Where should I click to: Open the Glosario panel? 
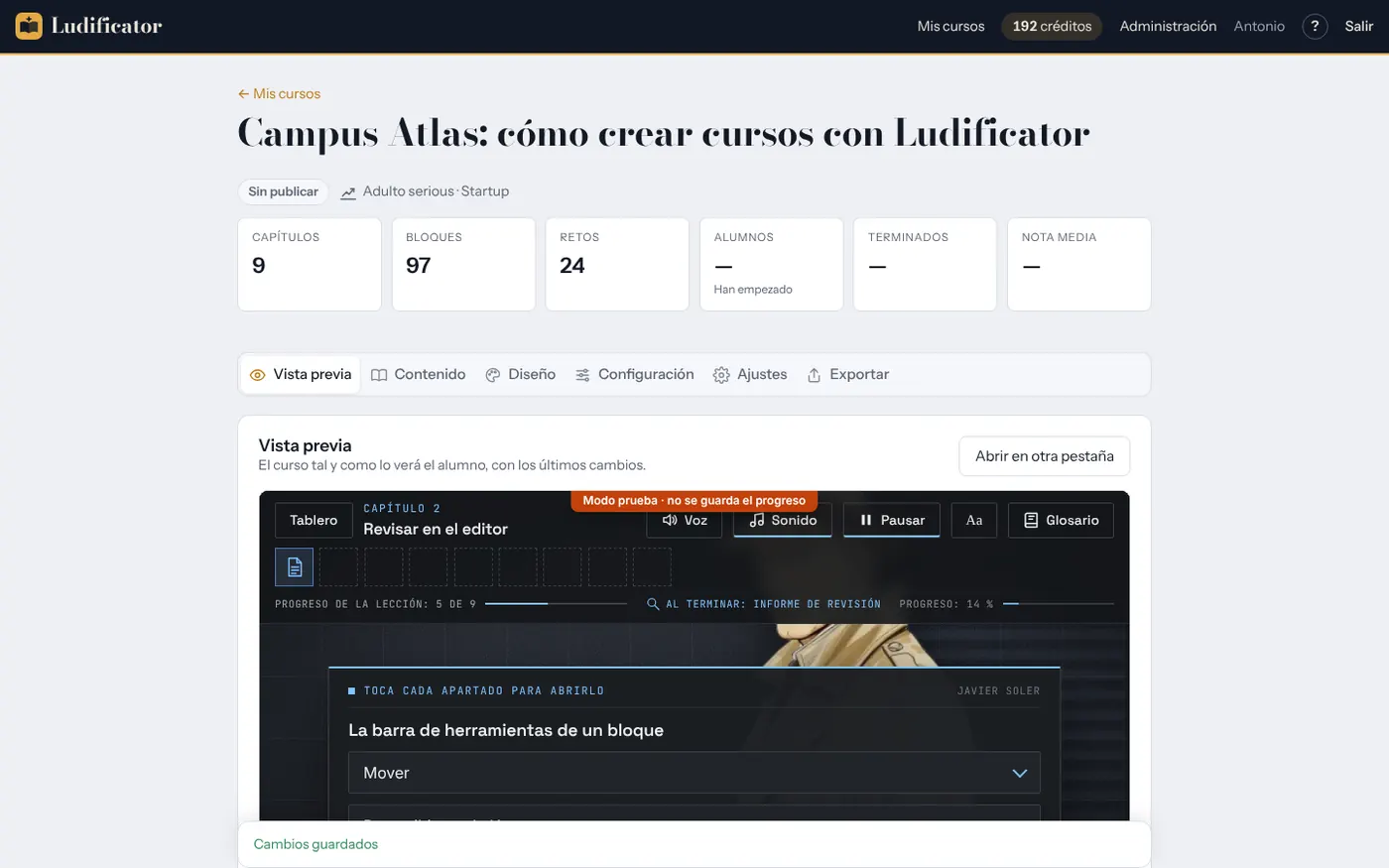pyautogui.click(x=1061, y=521)
